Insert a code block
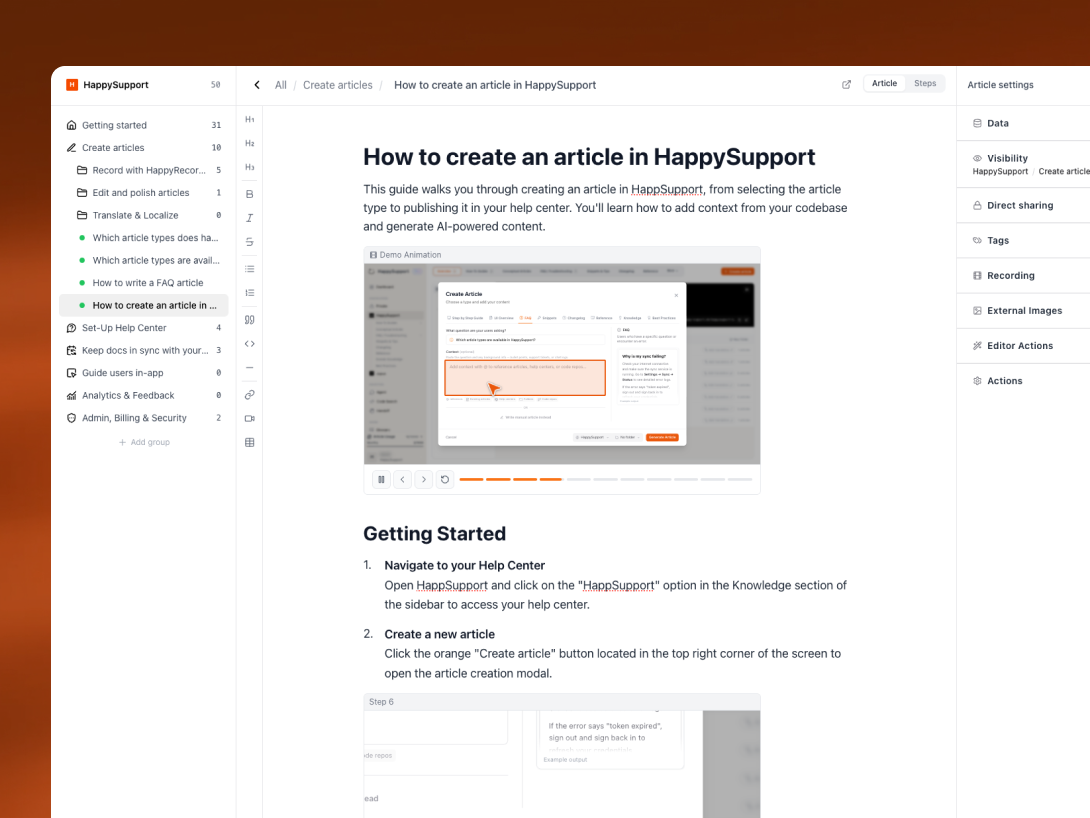1090x818 pixels. pyautogui.click(x=250, y=343)
